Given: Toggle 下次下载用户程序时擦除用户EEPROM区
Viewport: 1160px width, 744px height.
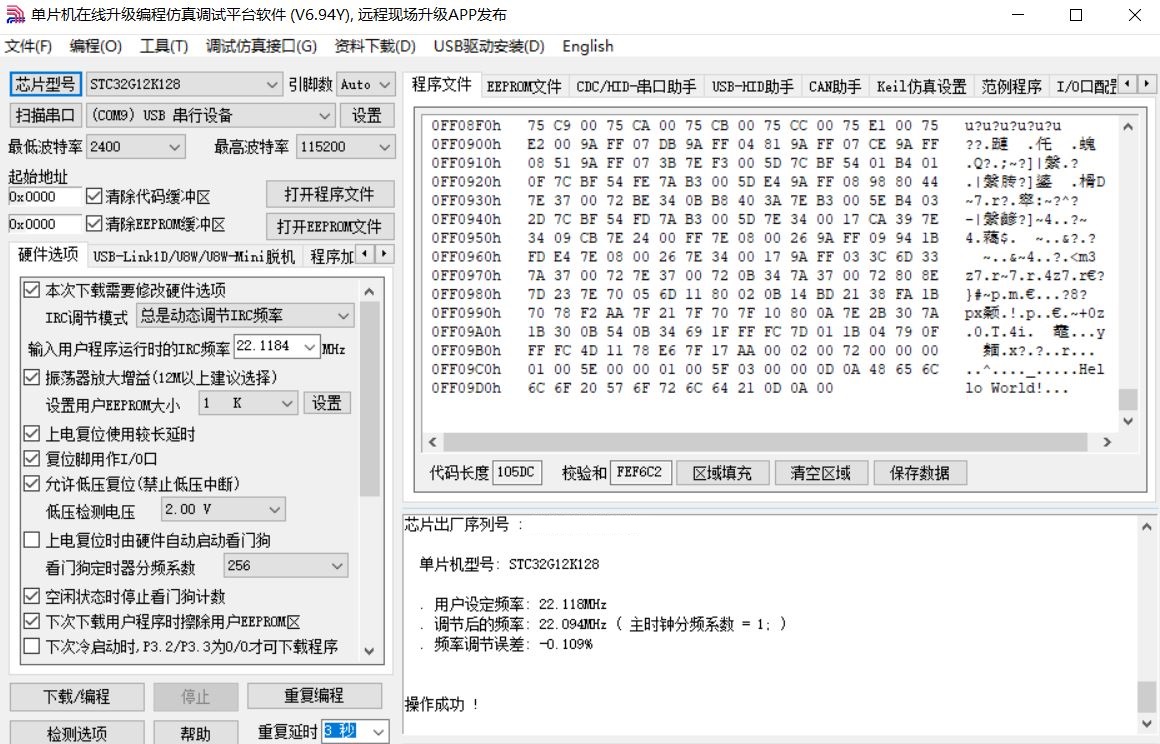Looking at the screenshot, I should tap(31, 621).
